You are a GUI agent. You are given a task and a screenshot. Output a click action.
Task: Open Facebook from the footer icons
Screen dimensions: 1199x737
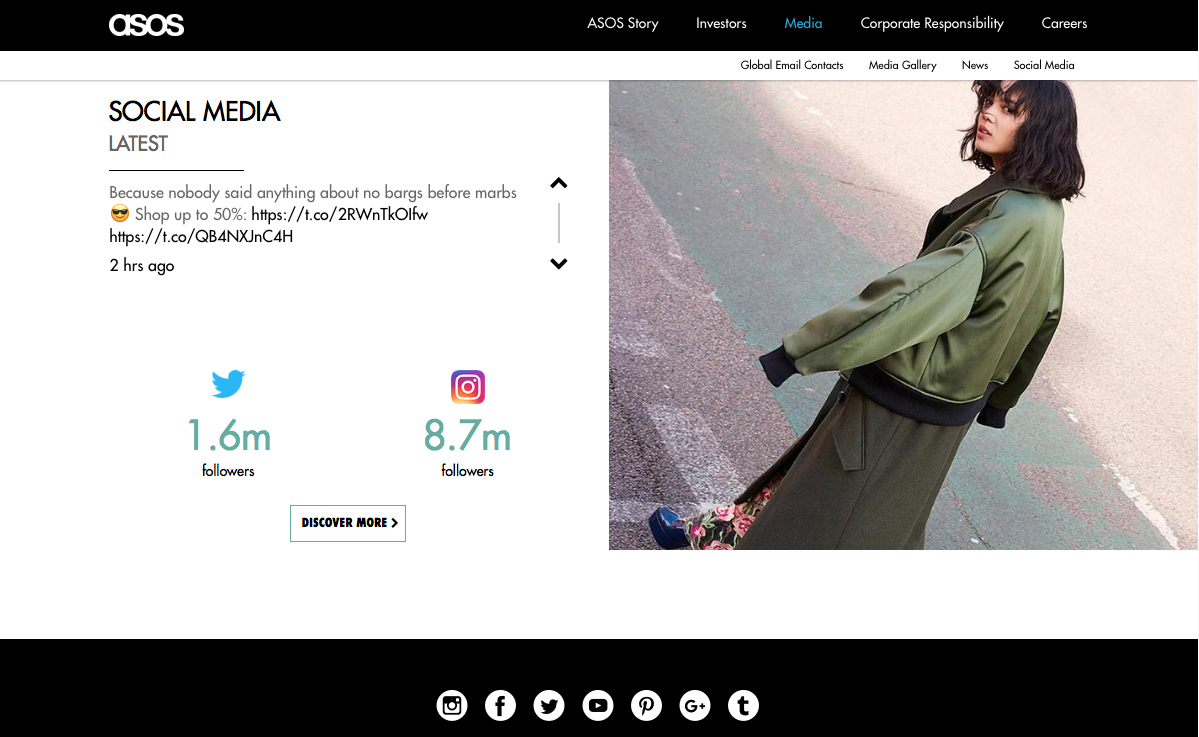pyautogui.click(x=500, y=705)
